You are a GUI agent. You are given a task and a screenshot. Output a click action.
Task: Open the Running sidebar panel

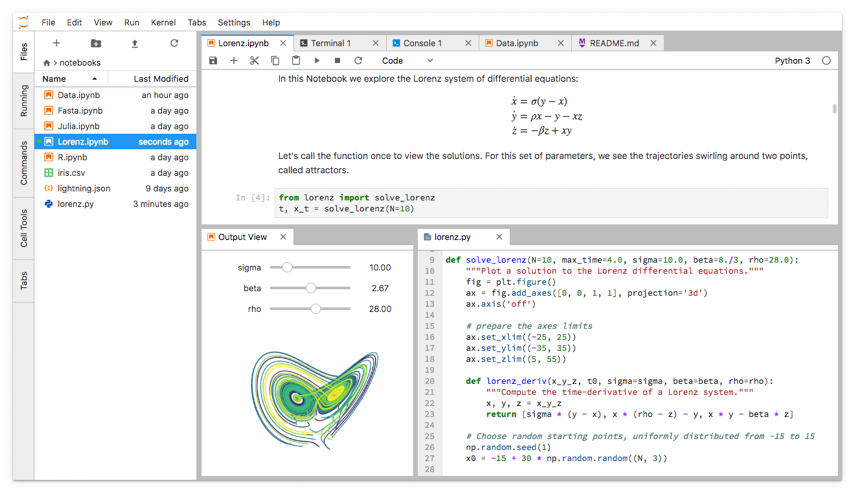coord(24,100)
